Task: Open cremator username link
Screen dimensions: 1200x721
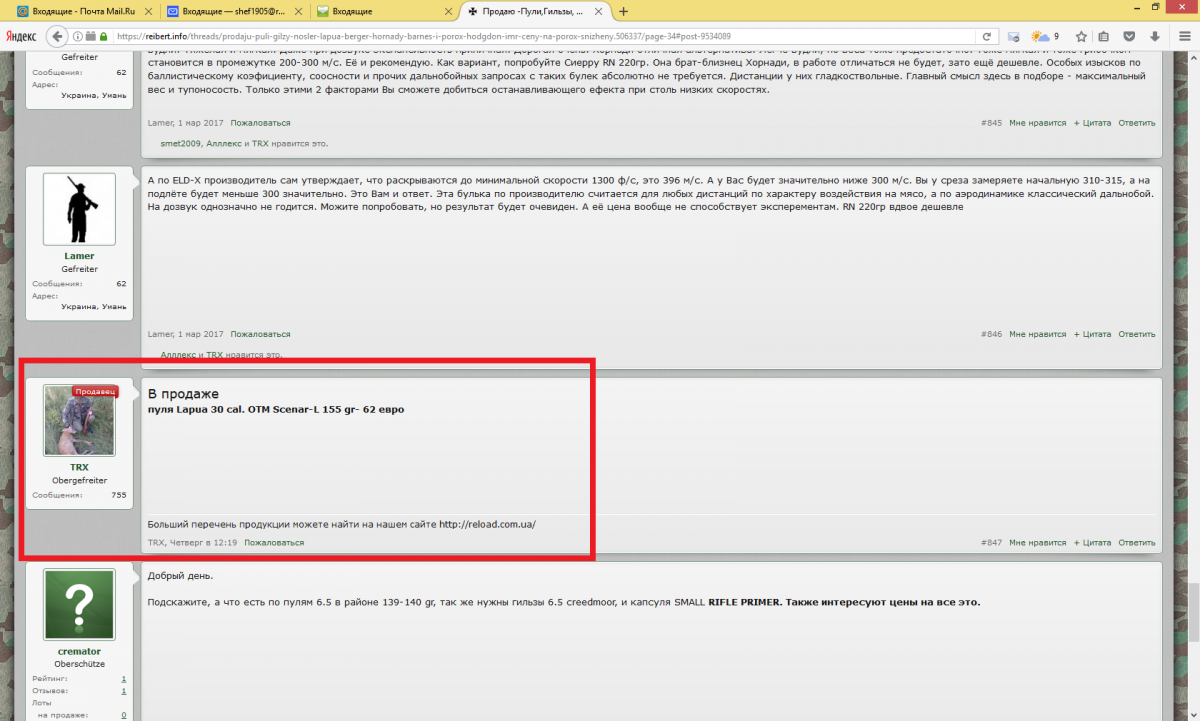Action: [79, 651]
